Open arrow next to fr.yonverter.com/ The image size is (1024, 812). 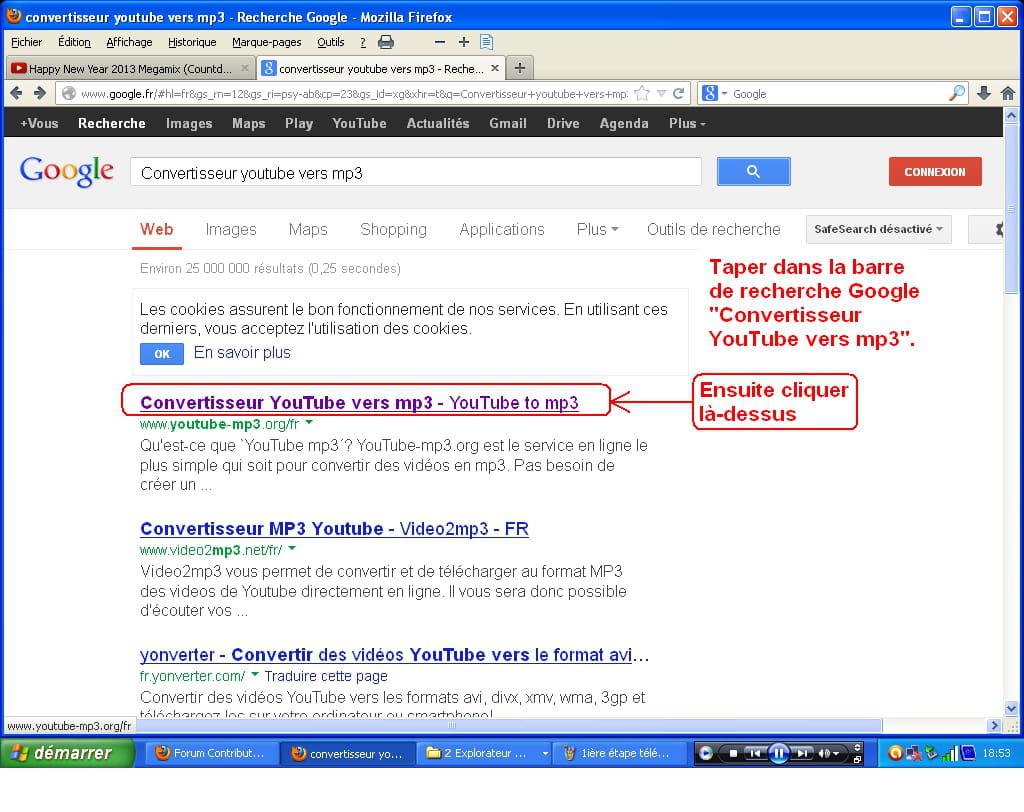point(255,675)
